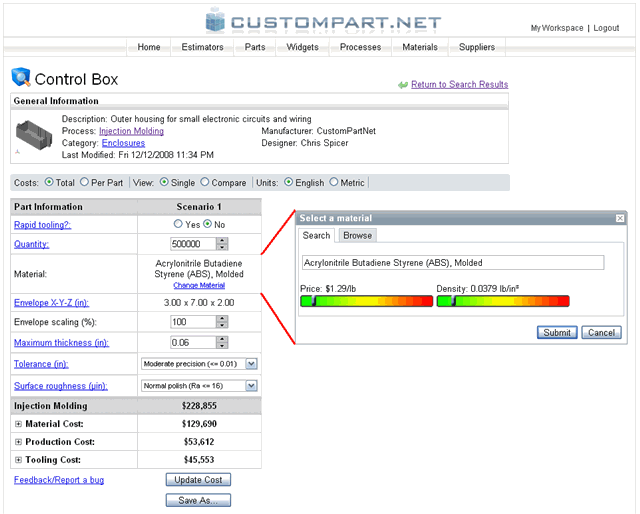Expand the Tooling Cost breakdown
This screenshot has width=640, height=514.
click(18, 460)
